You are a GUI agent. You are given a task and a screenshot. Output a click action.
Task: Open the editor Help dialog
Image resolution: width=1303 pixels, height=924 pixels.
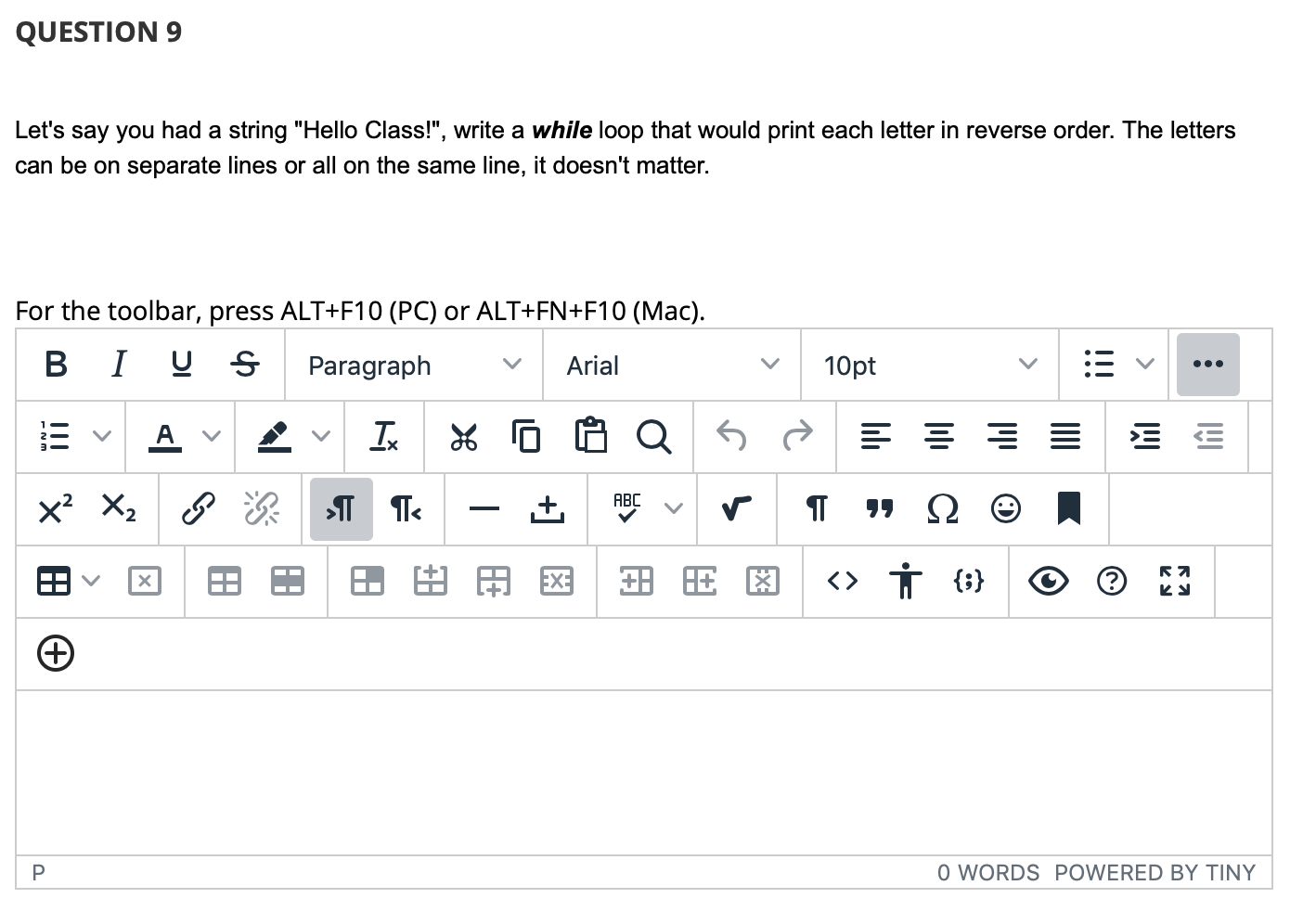pos(1112,582)
